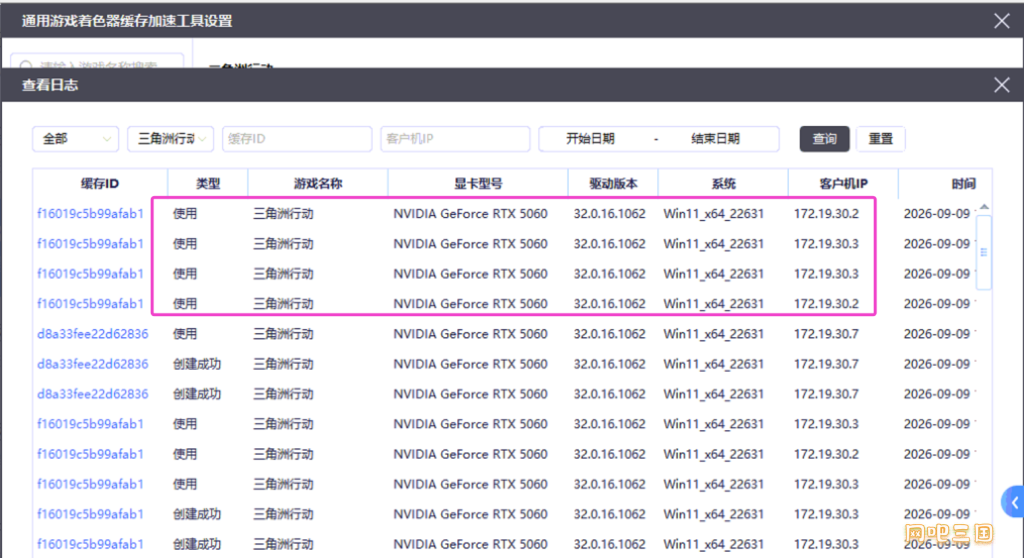Pick the 结束日期 end date field
The height and width of the screenshot is (558, 1024).
(x=715, y=139)
